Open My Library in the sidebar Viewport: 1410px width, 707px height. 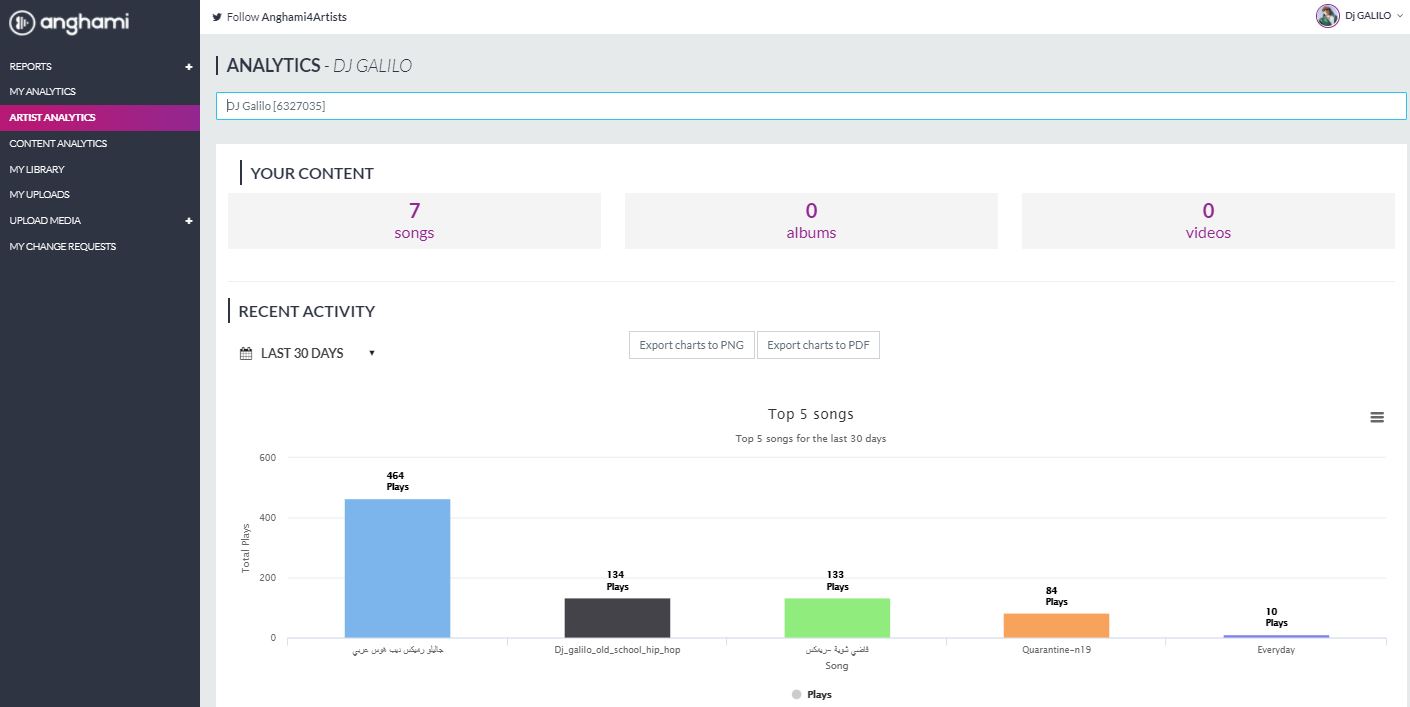tap(37, 170)
